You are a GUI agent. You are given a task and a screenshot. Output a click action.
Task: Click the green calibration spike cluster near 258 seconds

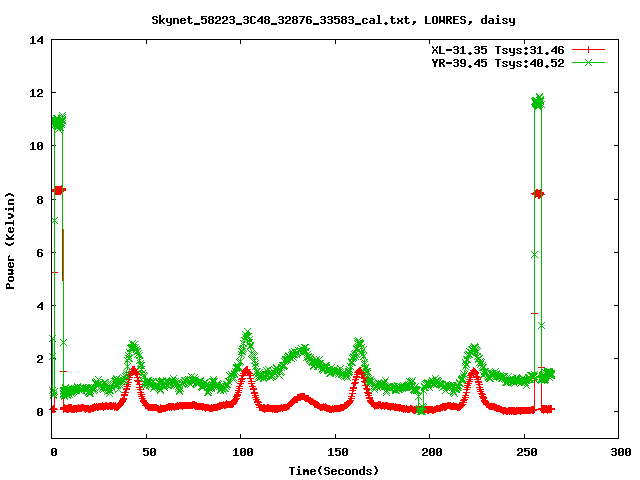click(538, 102)
